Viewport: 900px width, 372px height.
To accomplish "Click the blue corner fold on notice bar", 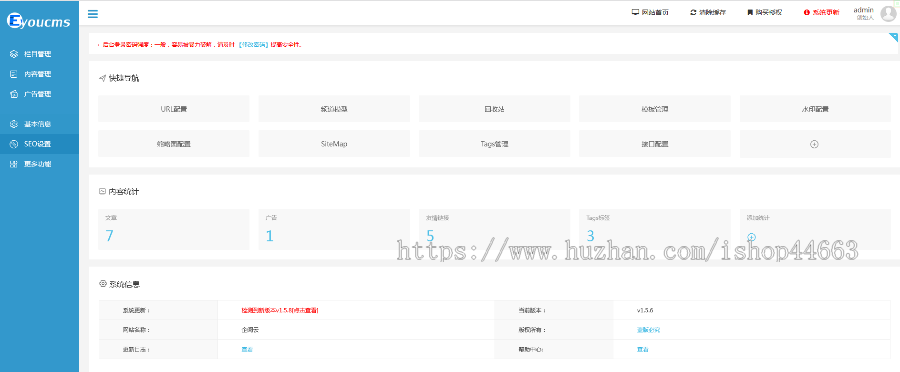I will click(x=893, y=38).
